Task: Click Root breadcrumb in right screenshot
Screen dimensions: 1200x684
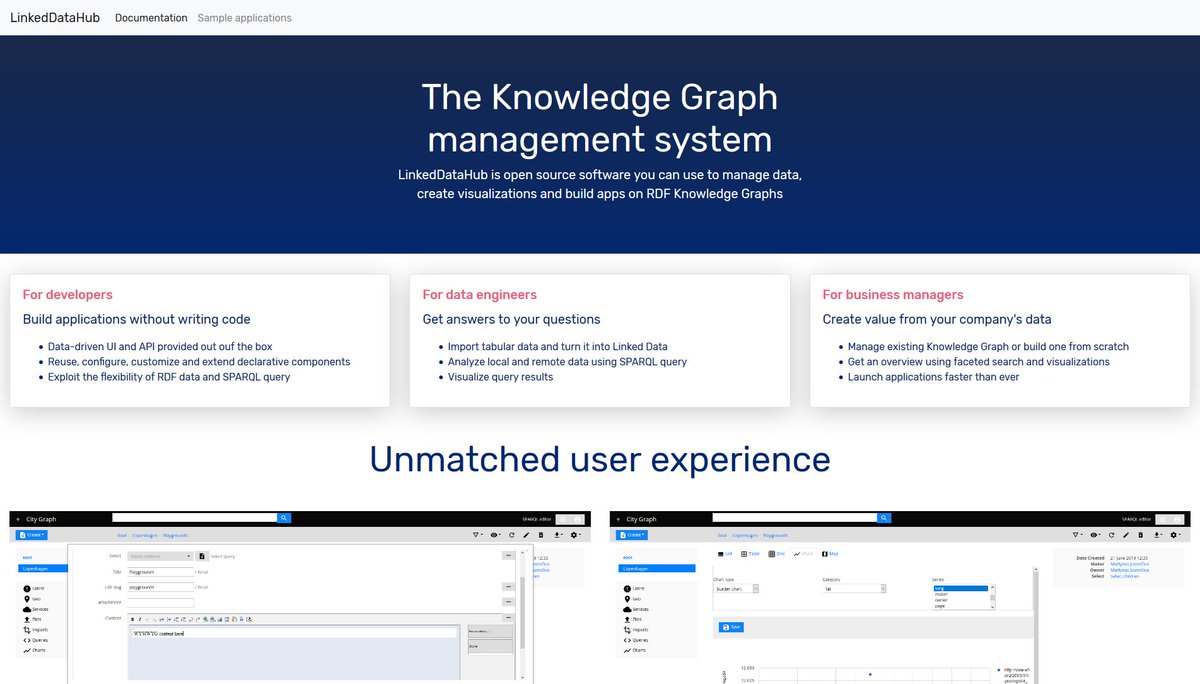Action: pos(722,535)
